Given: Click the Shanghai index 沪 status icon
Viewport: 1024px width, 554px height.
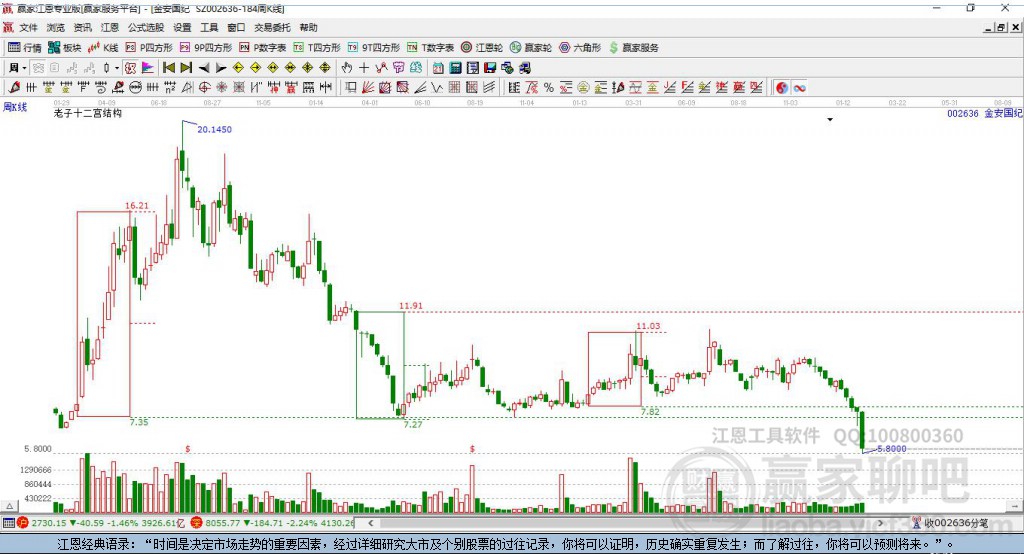Looking at the screenshot, I should point(23,523).
